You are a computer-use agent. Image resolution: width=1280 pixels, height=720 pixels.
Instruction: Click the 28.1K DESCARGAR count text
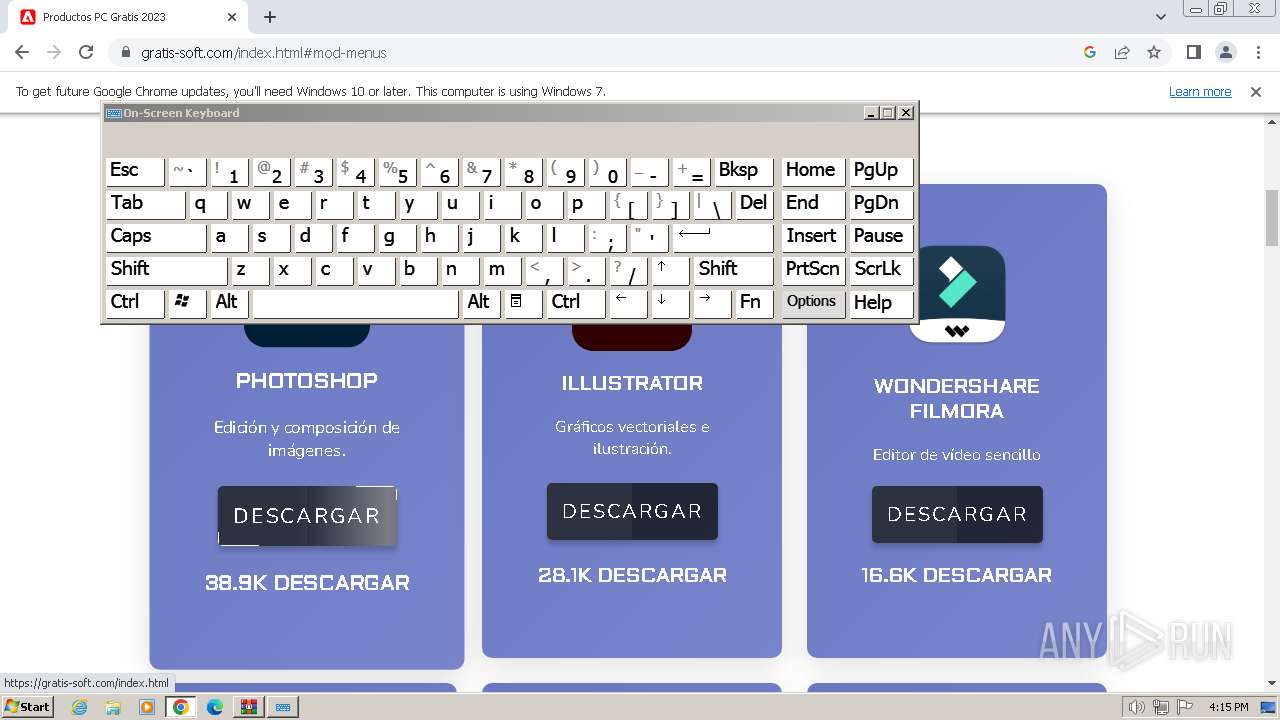coord(632,575)
